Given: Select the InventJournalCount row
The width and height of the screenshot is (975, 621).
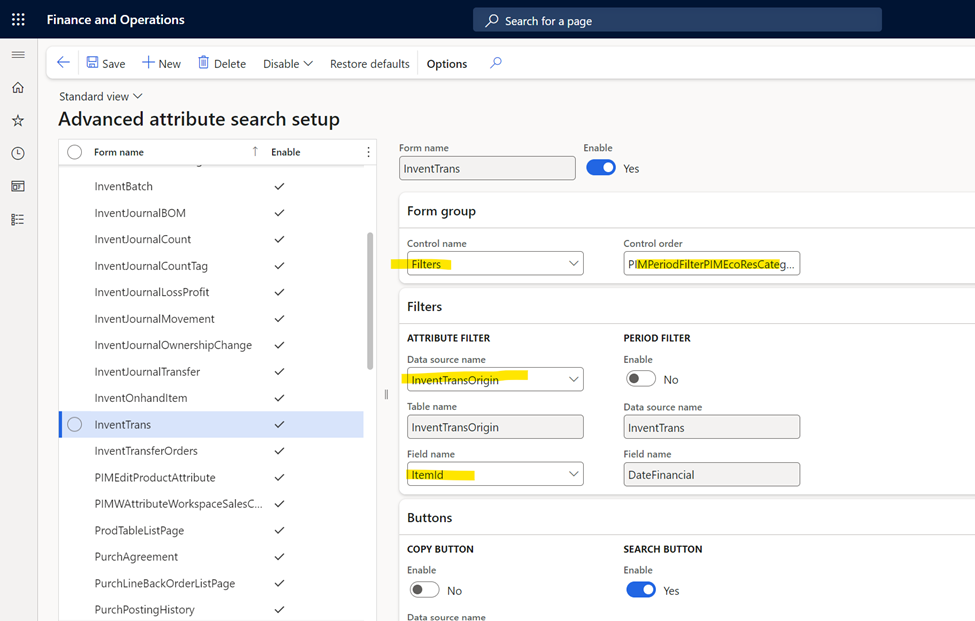Looking at the screenshot, I should click(x=211, y=239).
